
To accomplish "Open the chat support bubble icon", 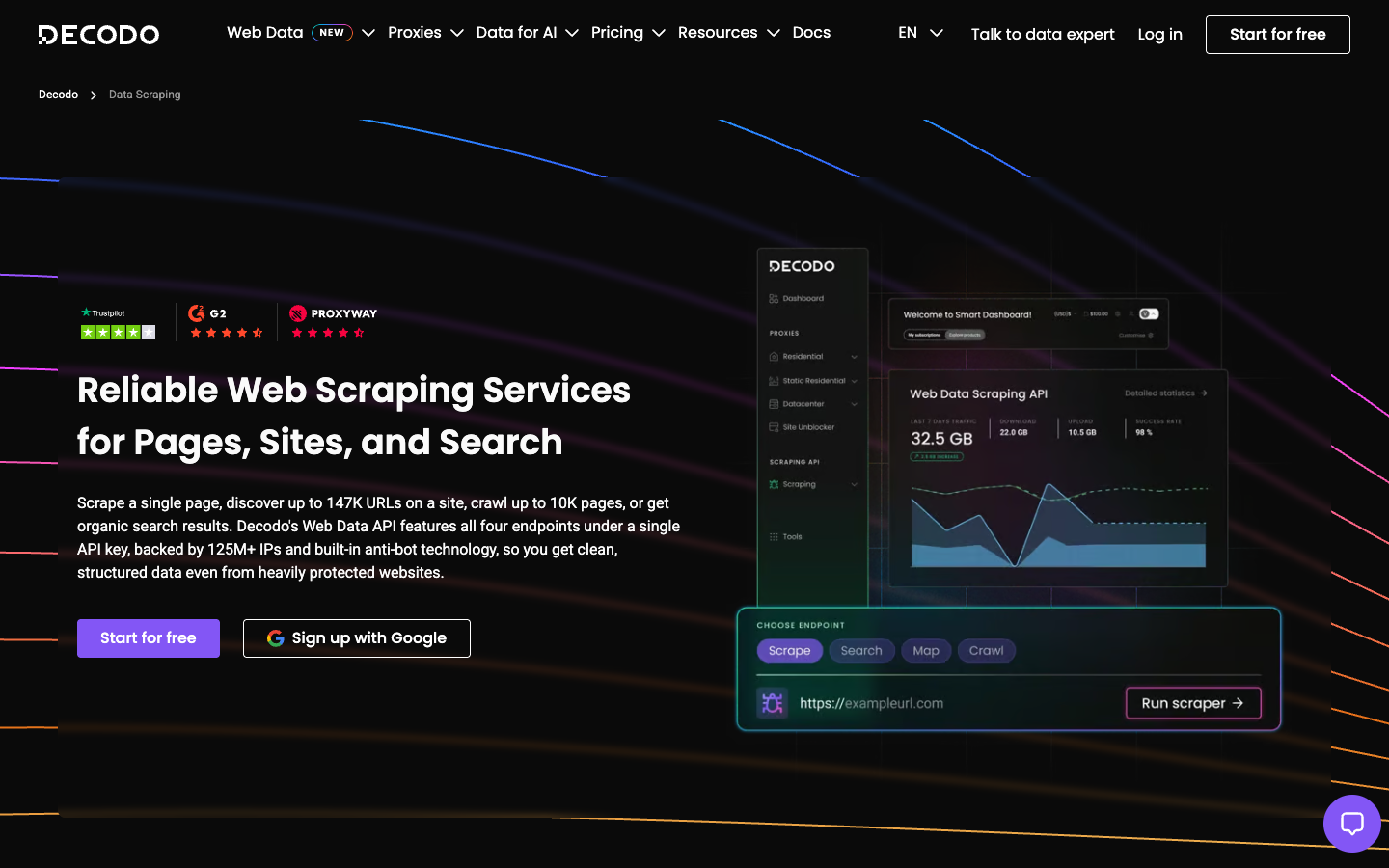I will 1352,824.
